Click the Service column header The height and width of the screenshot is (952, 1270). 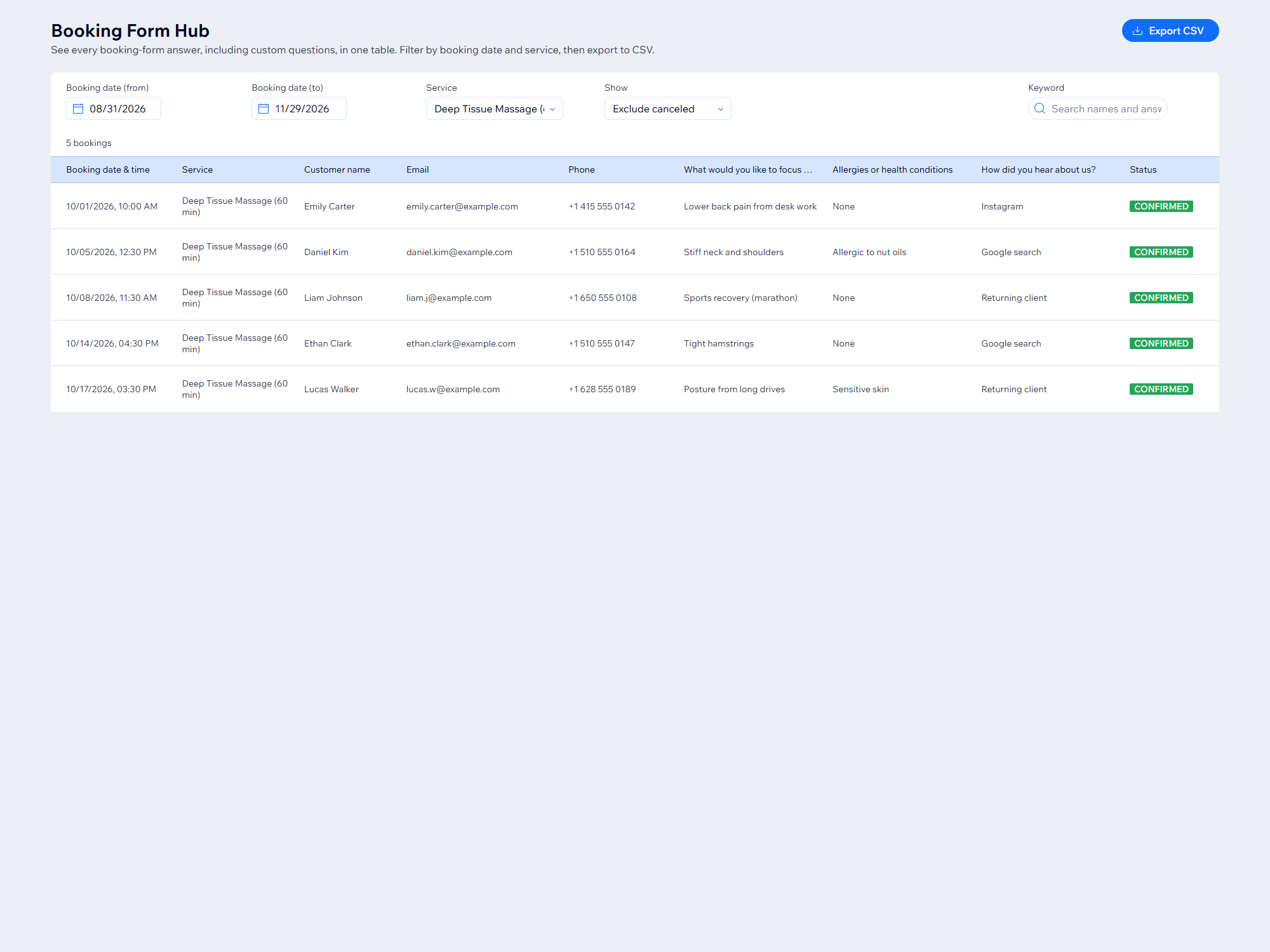[x=197, y=169]
